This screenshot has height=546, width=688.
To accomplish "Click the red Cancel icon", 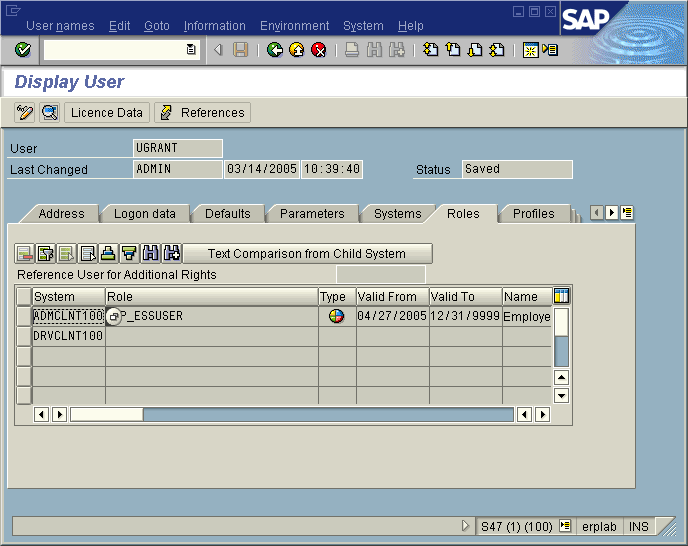I will click(x=319, y=50).
